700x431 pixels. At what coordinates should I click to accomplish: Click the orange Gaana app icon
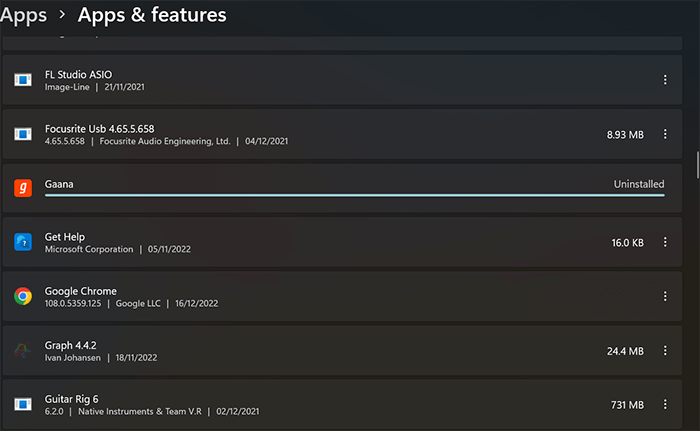click(x=23, y=188)
